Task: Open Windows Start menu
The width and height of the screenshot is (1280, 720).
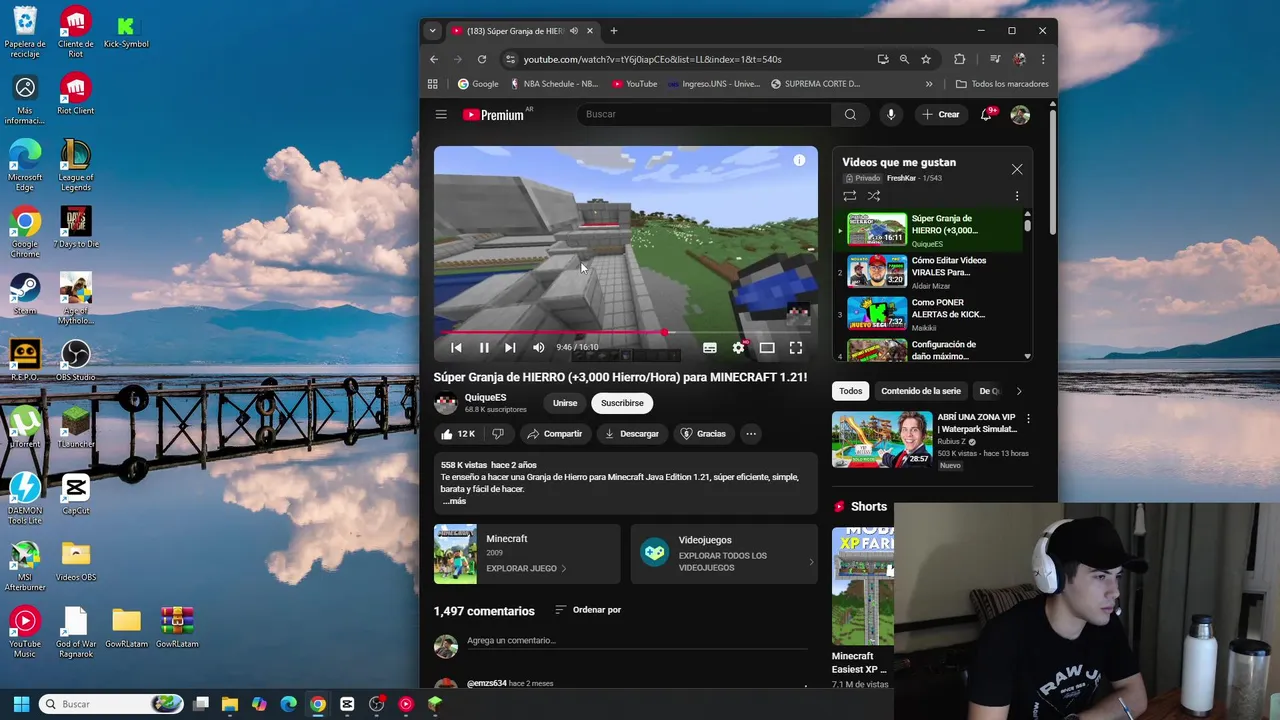Action: [21, 704]
